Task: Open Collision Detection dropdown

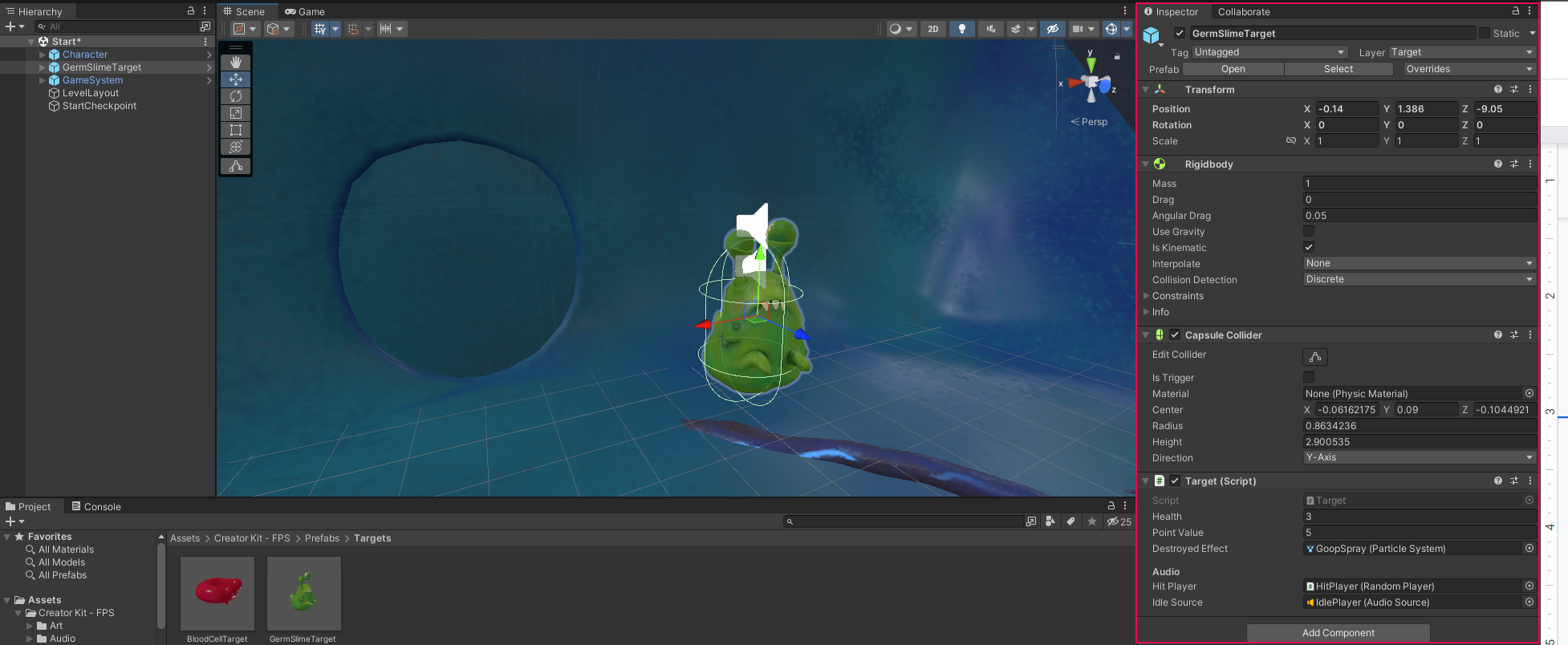Action: [x=1419, y=280]
